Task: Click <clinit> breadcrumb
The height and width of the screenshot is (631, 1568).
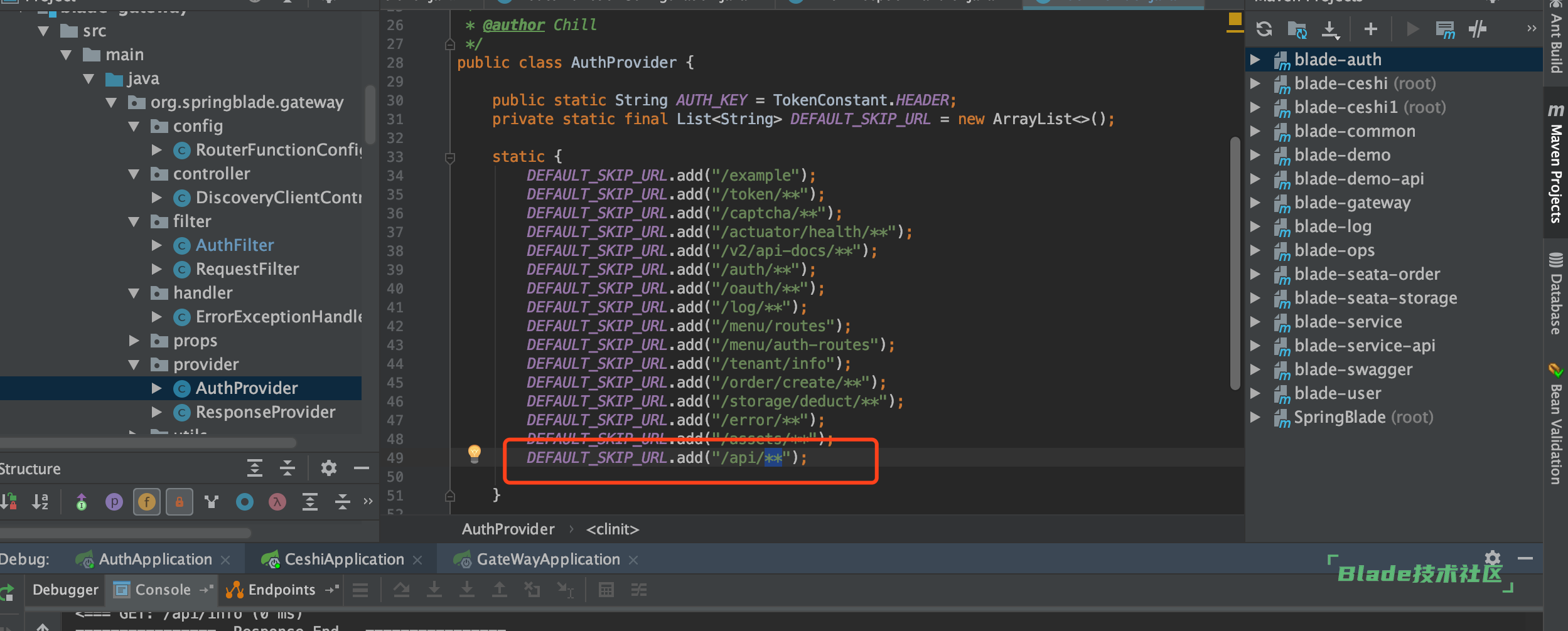Action: (x=613, y=529)
